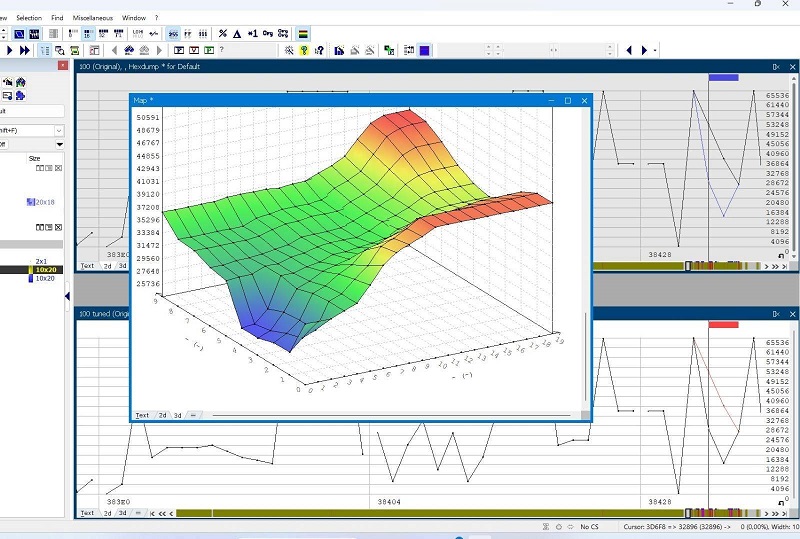Switch Map window to Text tab

point(142,415)
